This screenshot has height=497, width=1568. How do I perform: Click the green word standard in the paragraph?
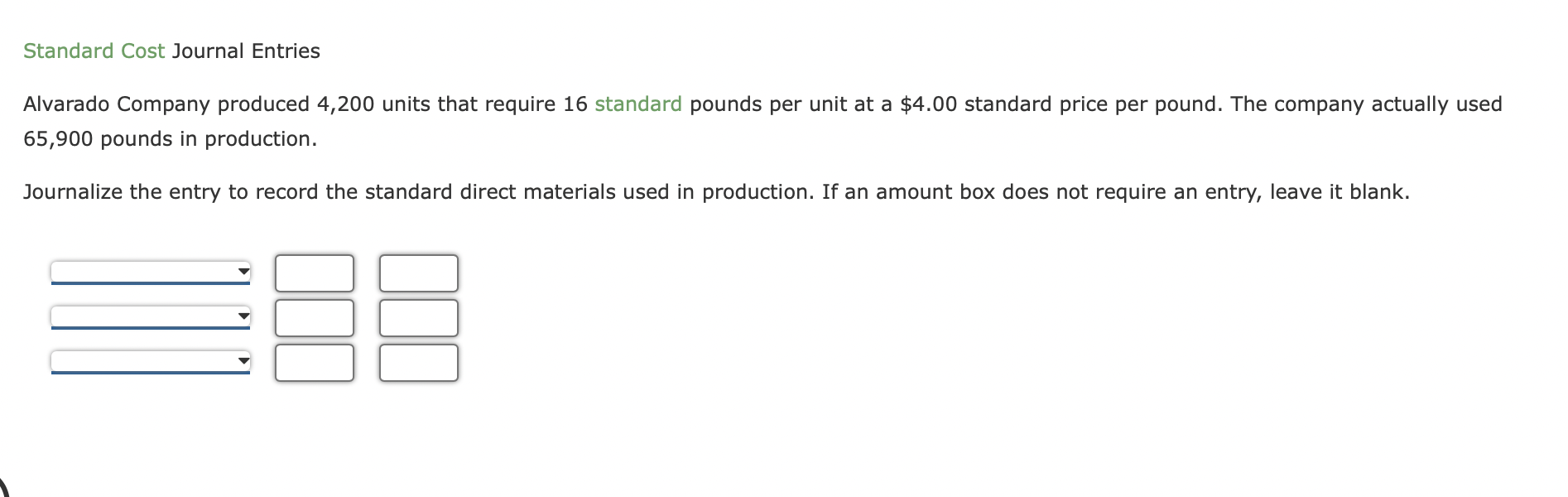click(638, 104)
